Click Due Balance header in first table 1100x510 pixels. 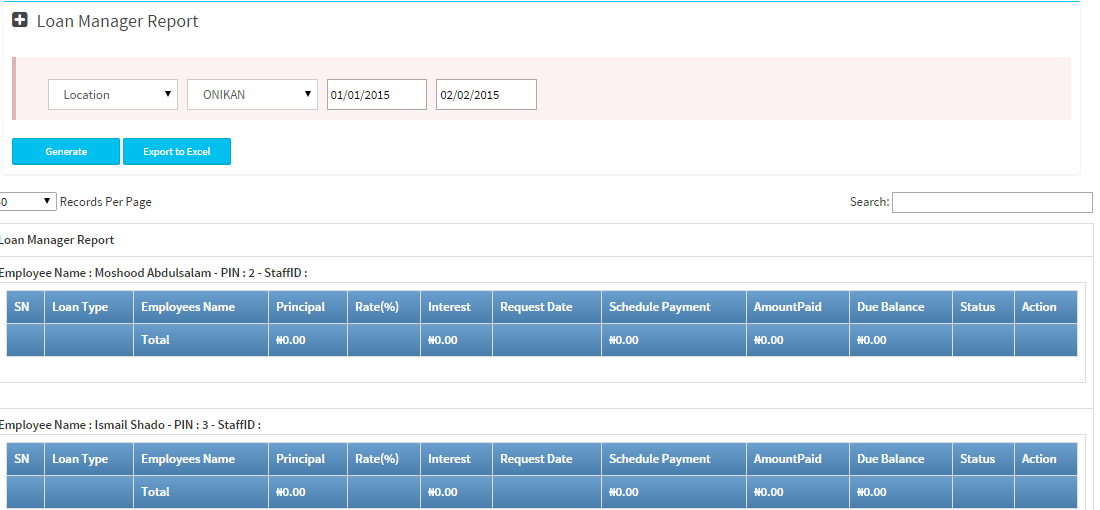(x=890, y=307)
